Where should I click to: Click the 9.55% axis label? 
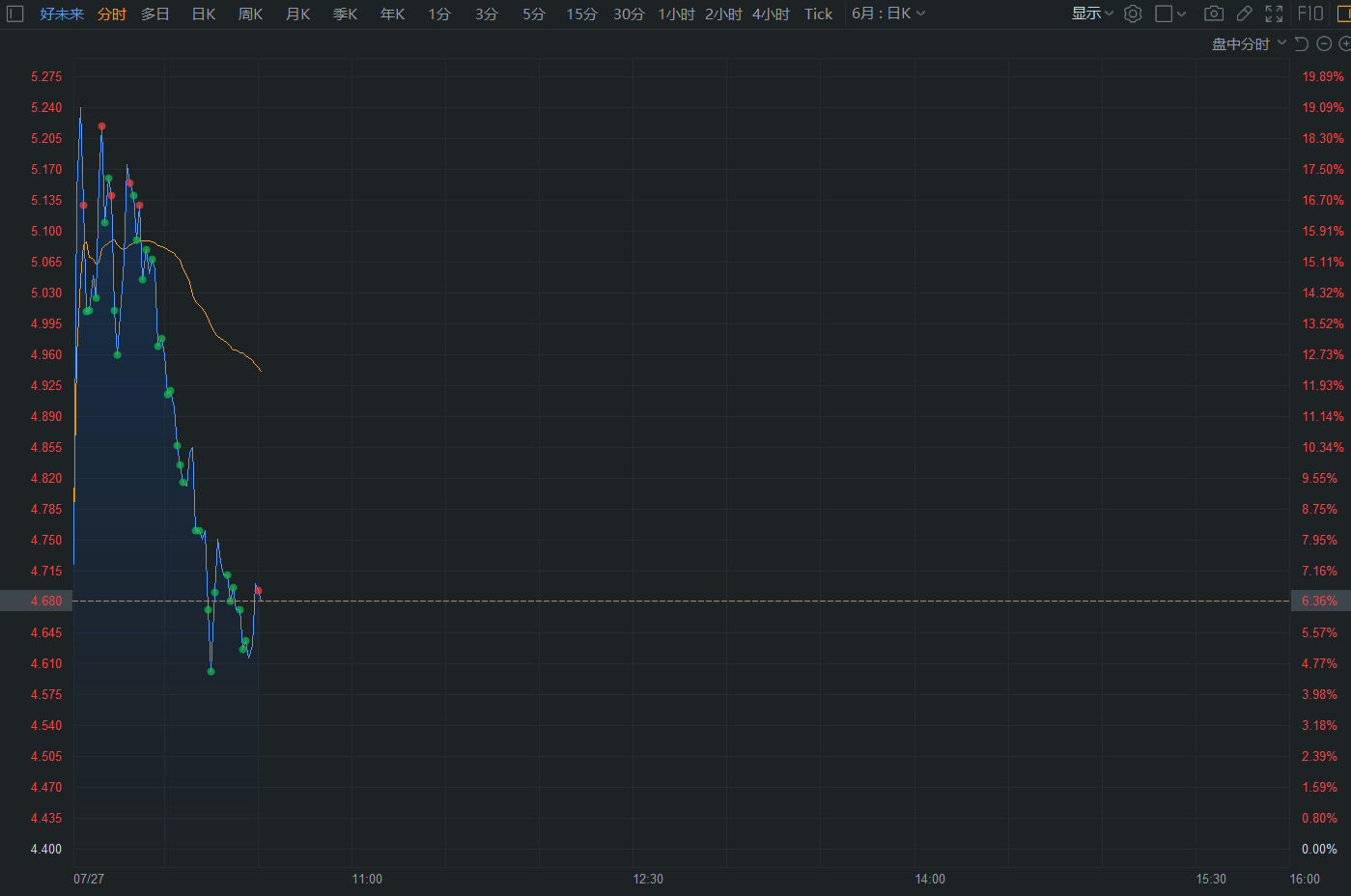click(1319, 478)
